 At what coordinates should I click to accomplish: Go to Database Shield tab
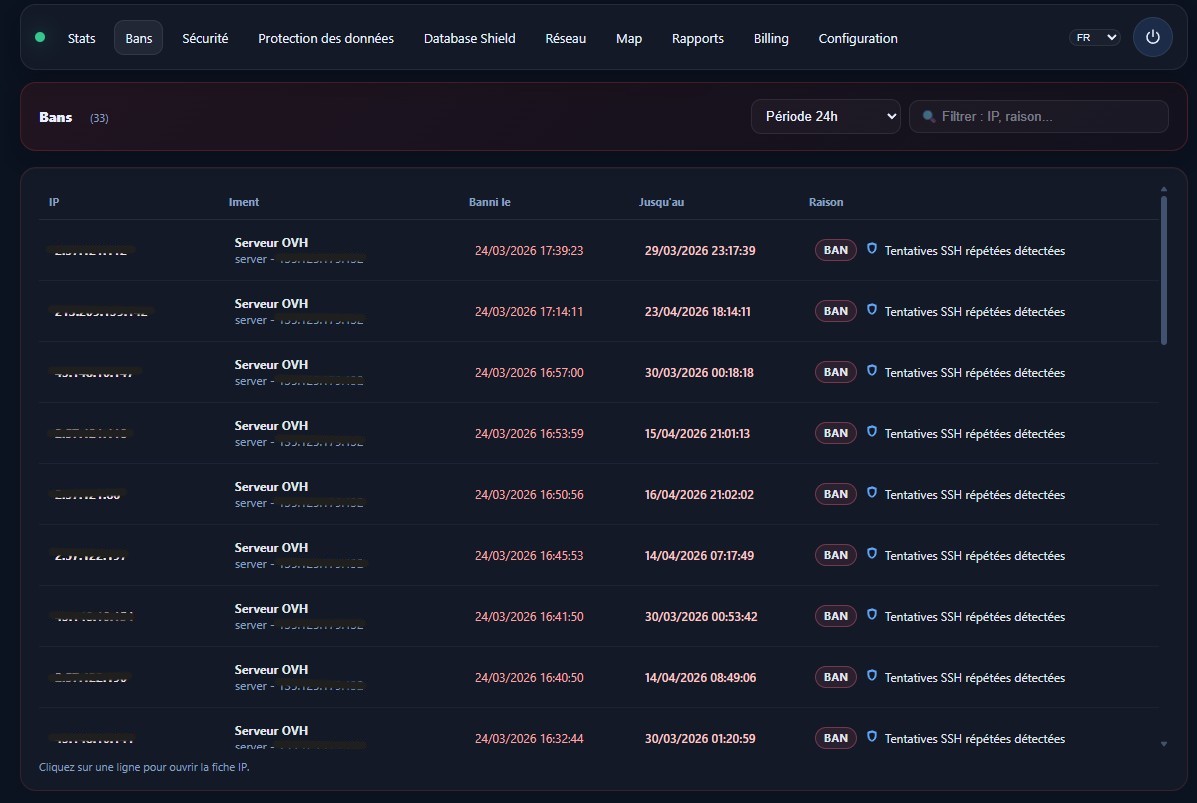[x=469, y=38]
